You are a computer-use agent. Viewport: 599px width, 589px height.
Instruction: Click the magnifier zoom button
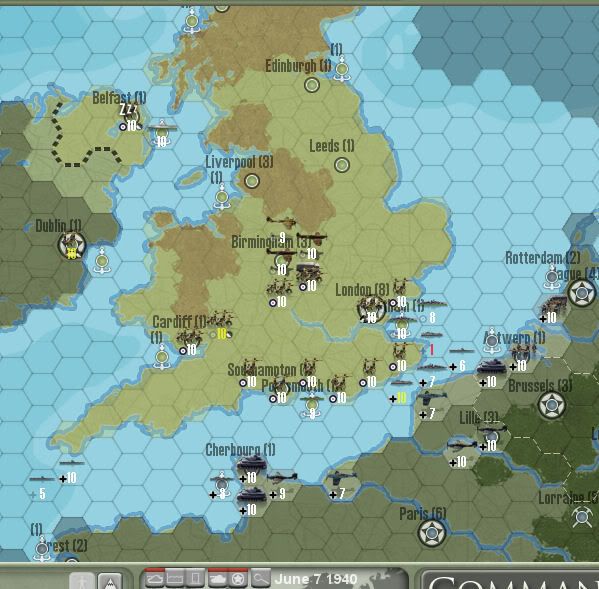point(260,579)
